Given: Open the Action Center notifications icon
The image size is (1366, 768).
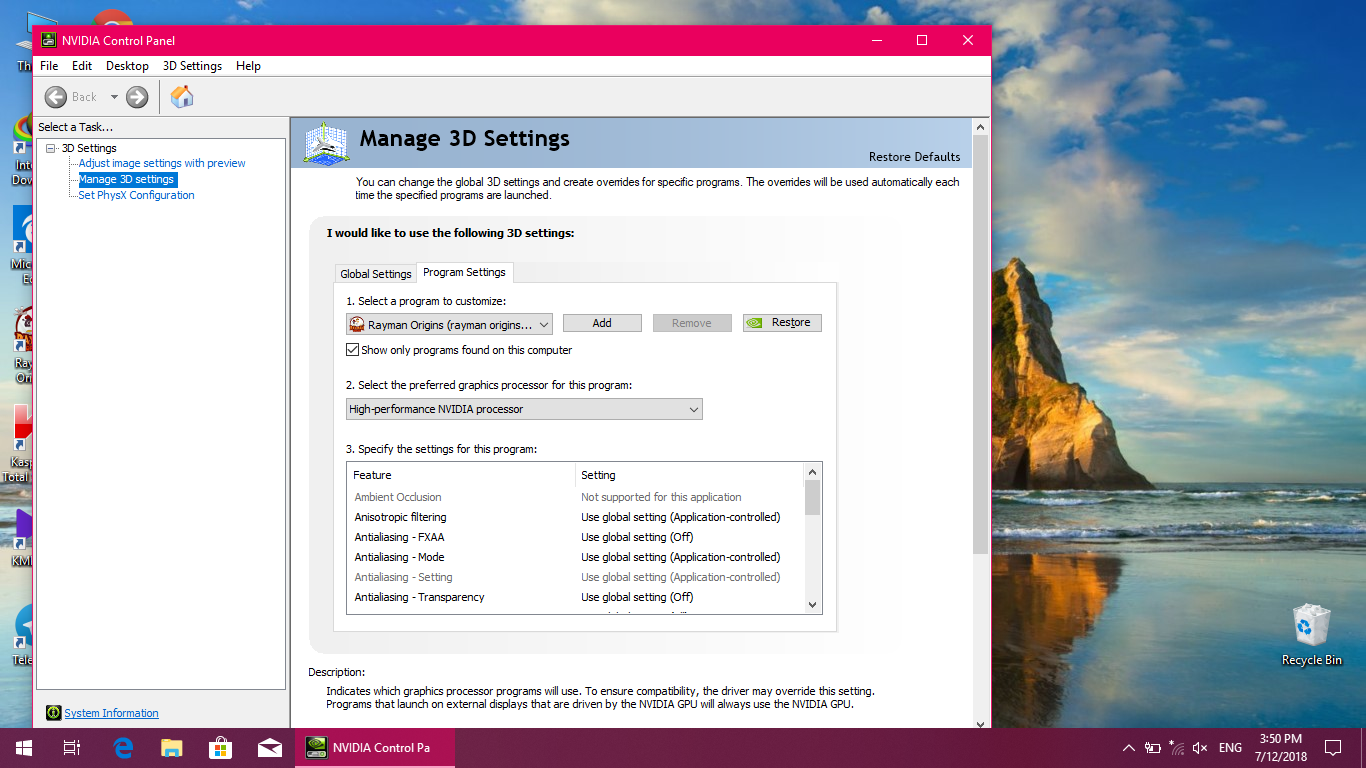Looking at the screenshot, I should pos(1333,747).
